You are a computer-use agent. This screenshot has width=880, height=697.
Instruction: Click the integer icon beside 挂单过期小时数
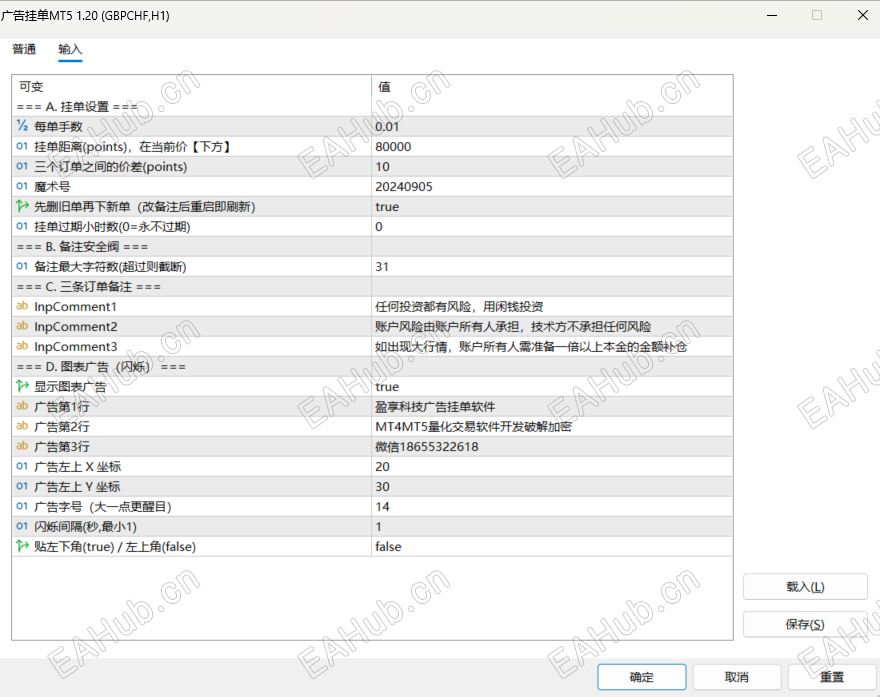[x=22, y=226]
